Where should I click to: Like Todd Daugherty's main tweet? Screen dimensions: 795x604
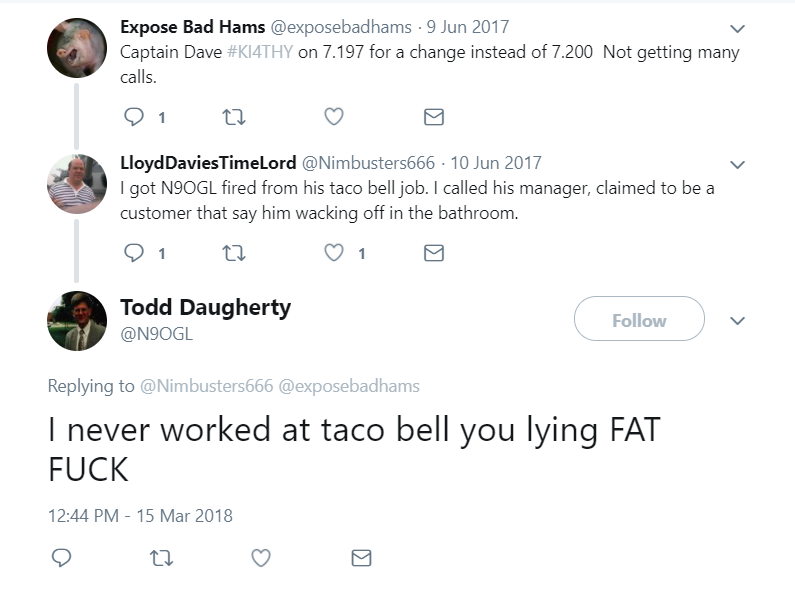pos(261,558)
